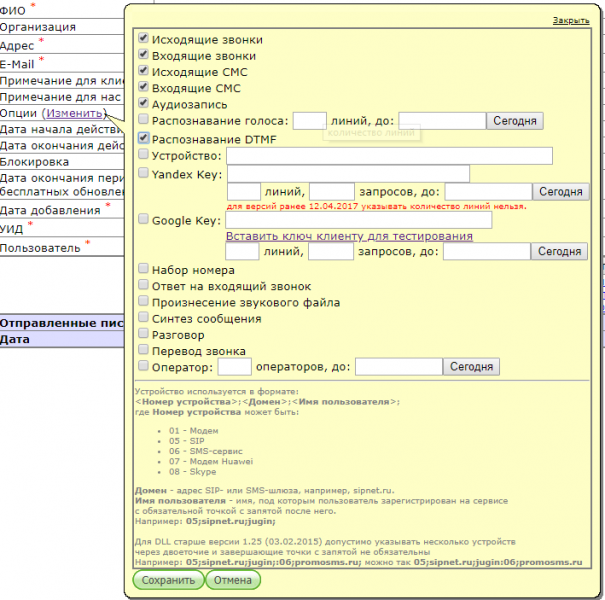Enable the Распознавание голоса checkbox

click(143, 119)
